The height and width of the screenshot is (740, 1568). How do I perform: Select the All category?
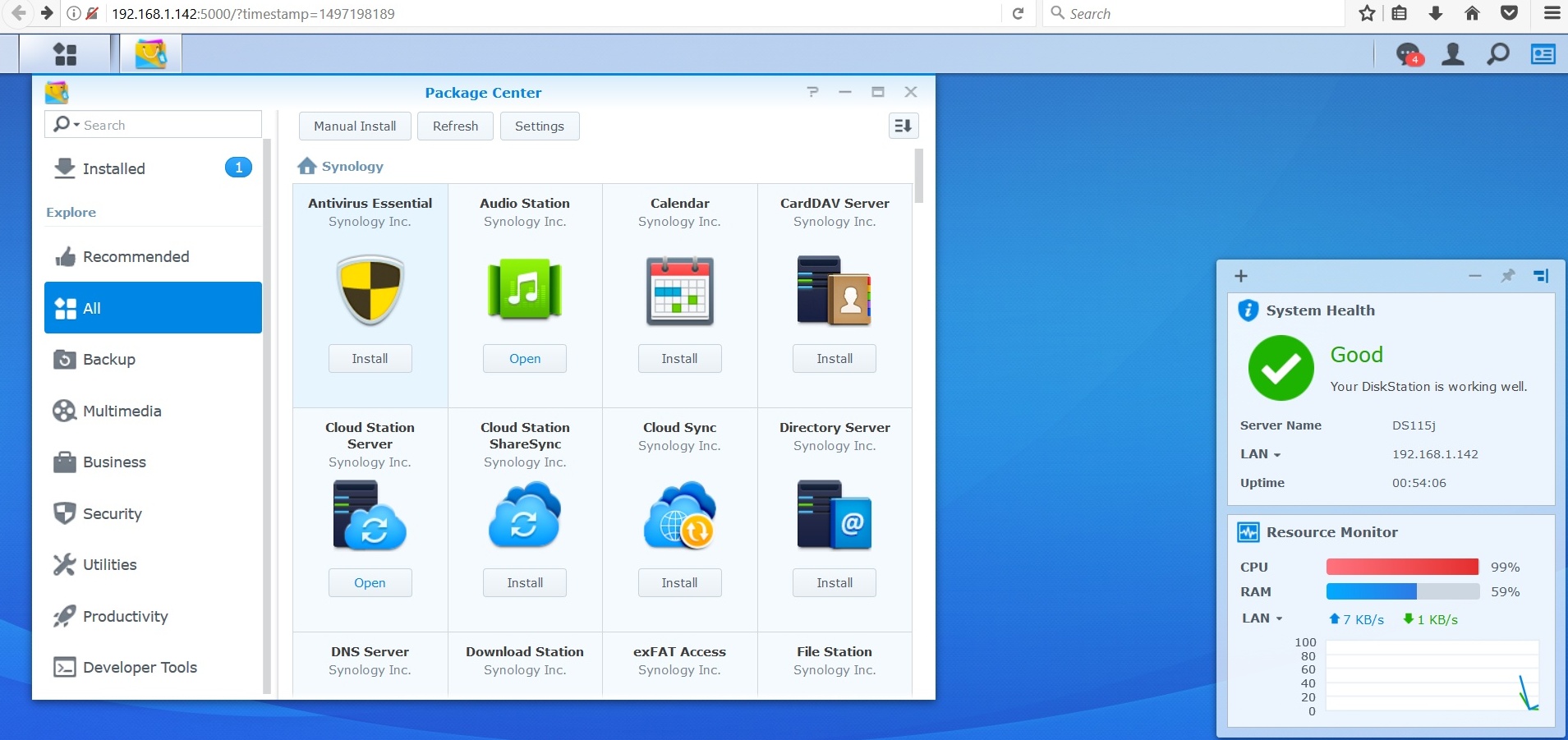click(153, 308)
